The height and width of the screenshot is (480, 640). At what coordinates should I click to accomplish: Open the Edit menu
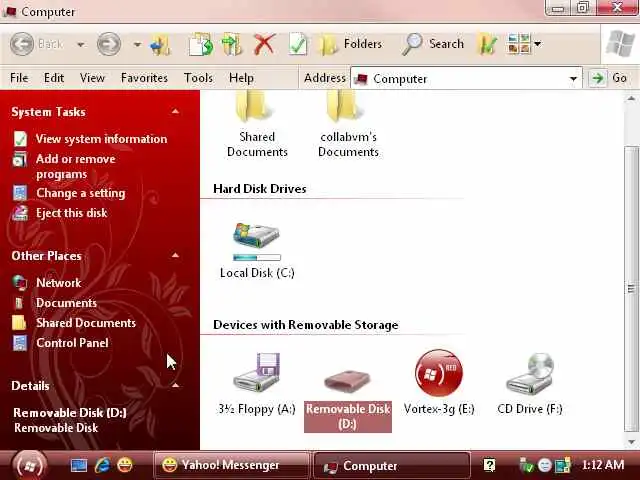point(54,78)
